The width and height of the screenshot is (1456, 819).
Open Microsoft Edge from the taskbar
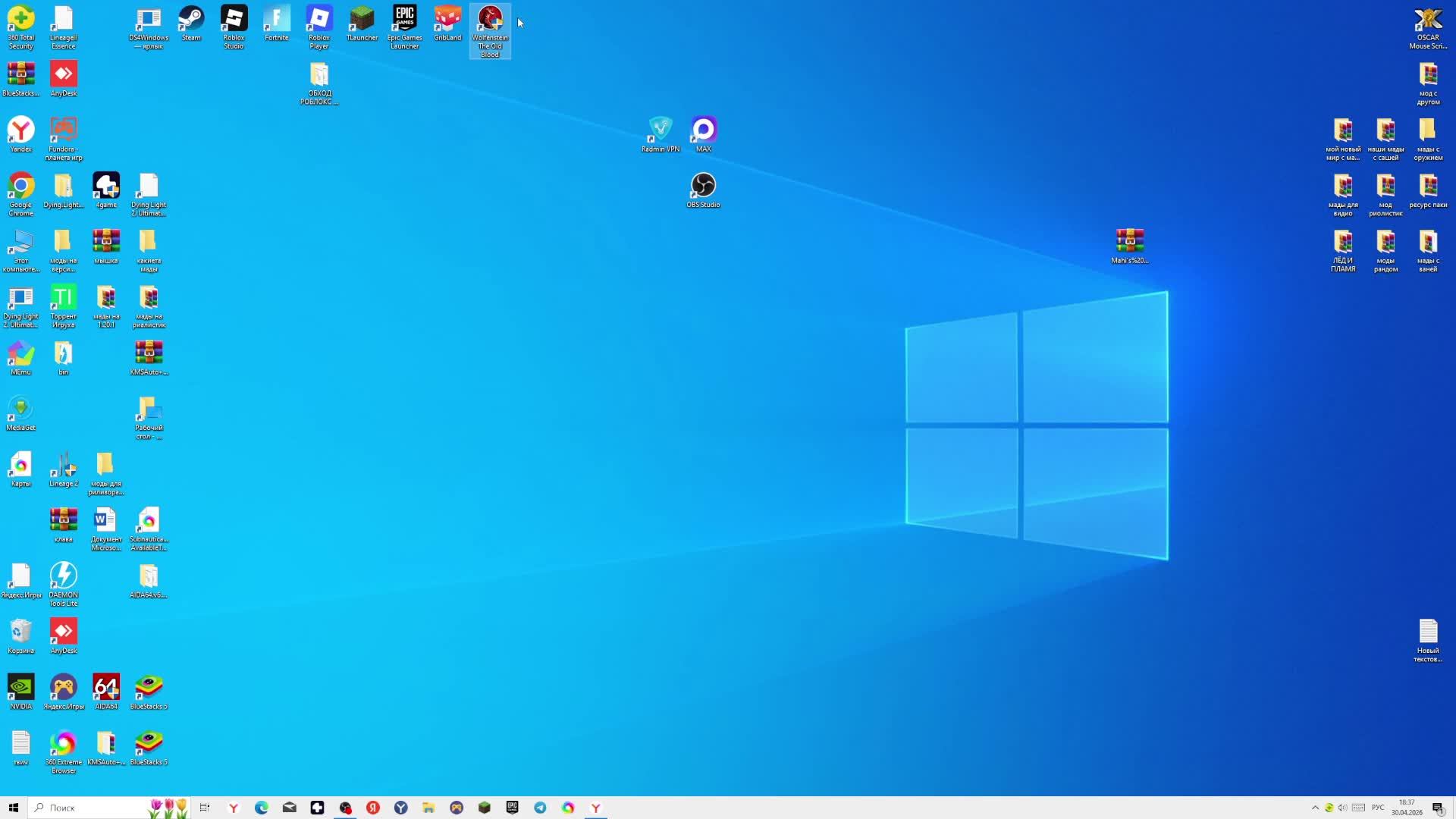pyautogui.click(x=262, y=808)
